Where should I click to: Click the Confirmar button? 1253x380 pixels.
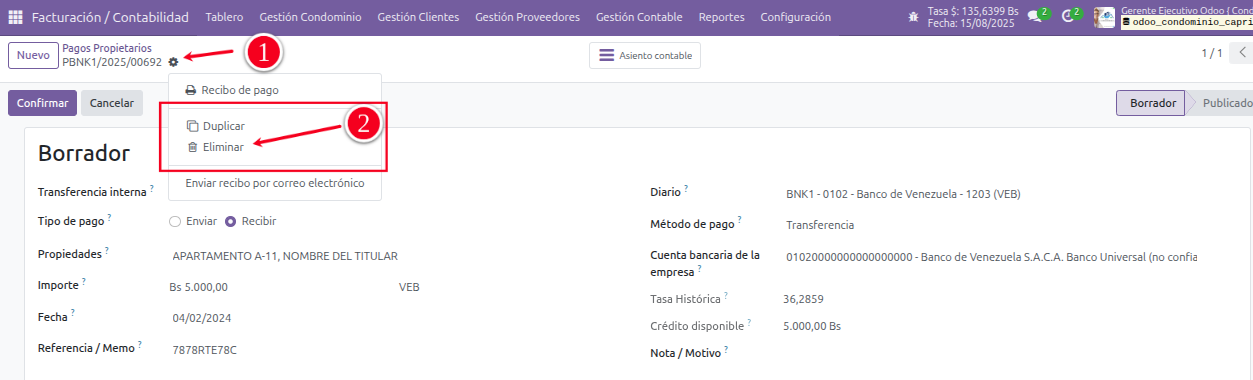(42, 103)
